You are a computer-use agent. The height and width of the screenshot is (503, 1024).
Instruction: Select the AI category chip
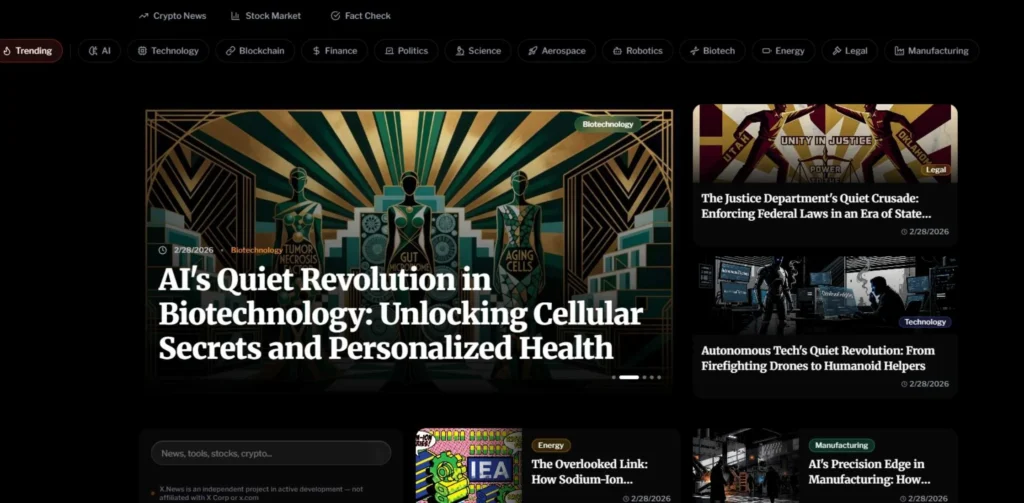(99, 51)
